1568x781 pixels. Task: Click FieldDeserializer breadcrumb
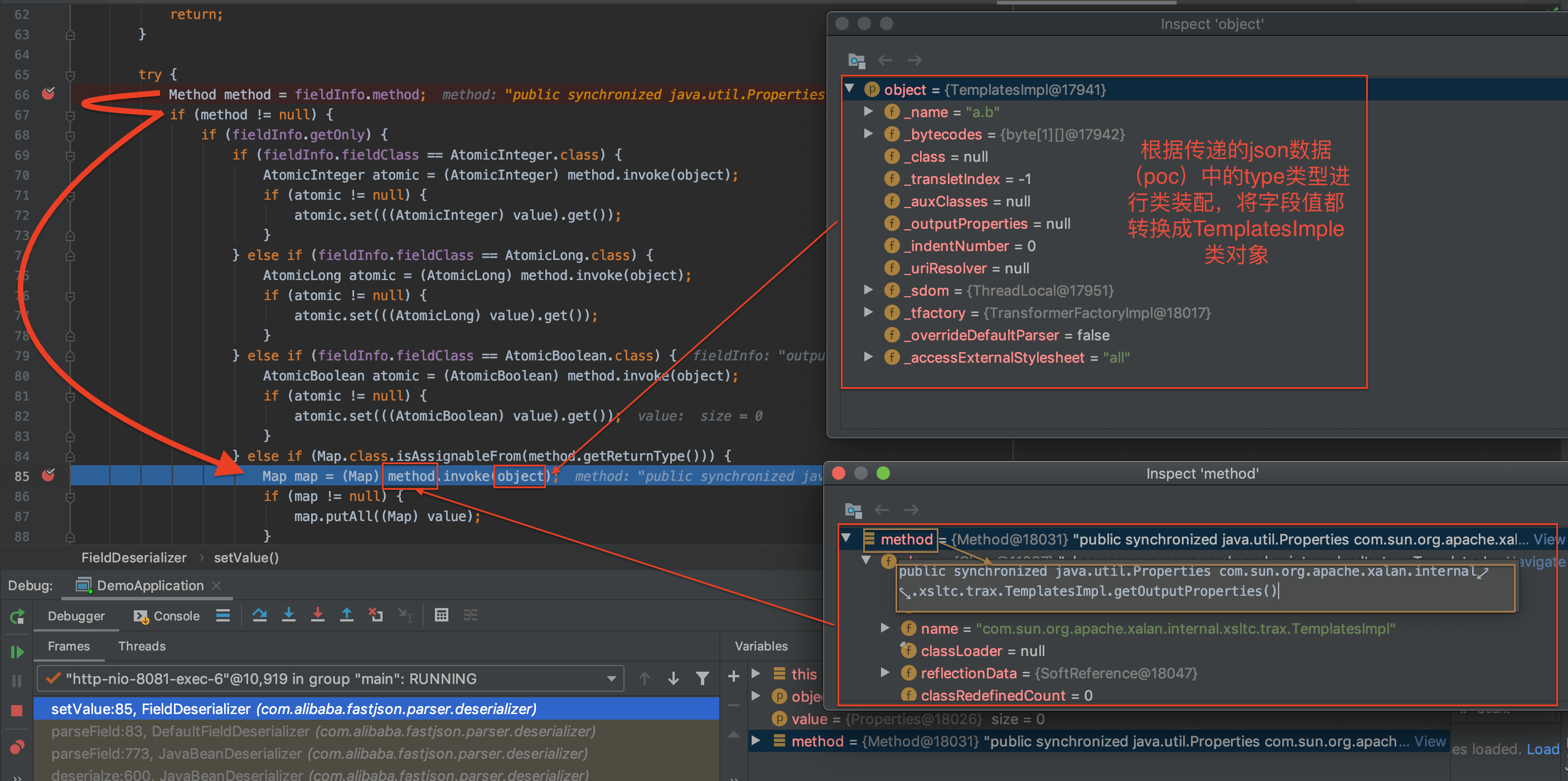[134, 558]
